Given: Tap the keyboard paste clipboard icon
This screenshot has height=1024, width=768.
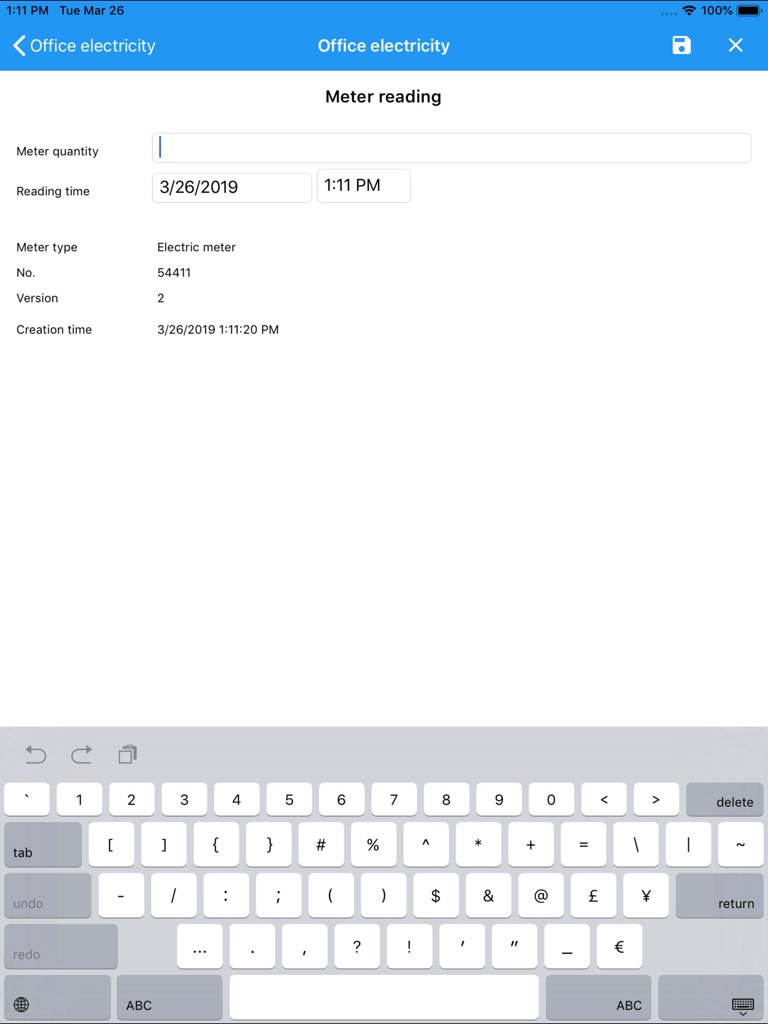Looking at the screenshot, I should click(127, 754).
